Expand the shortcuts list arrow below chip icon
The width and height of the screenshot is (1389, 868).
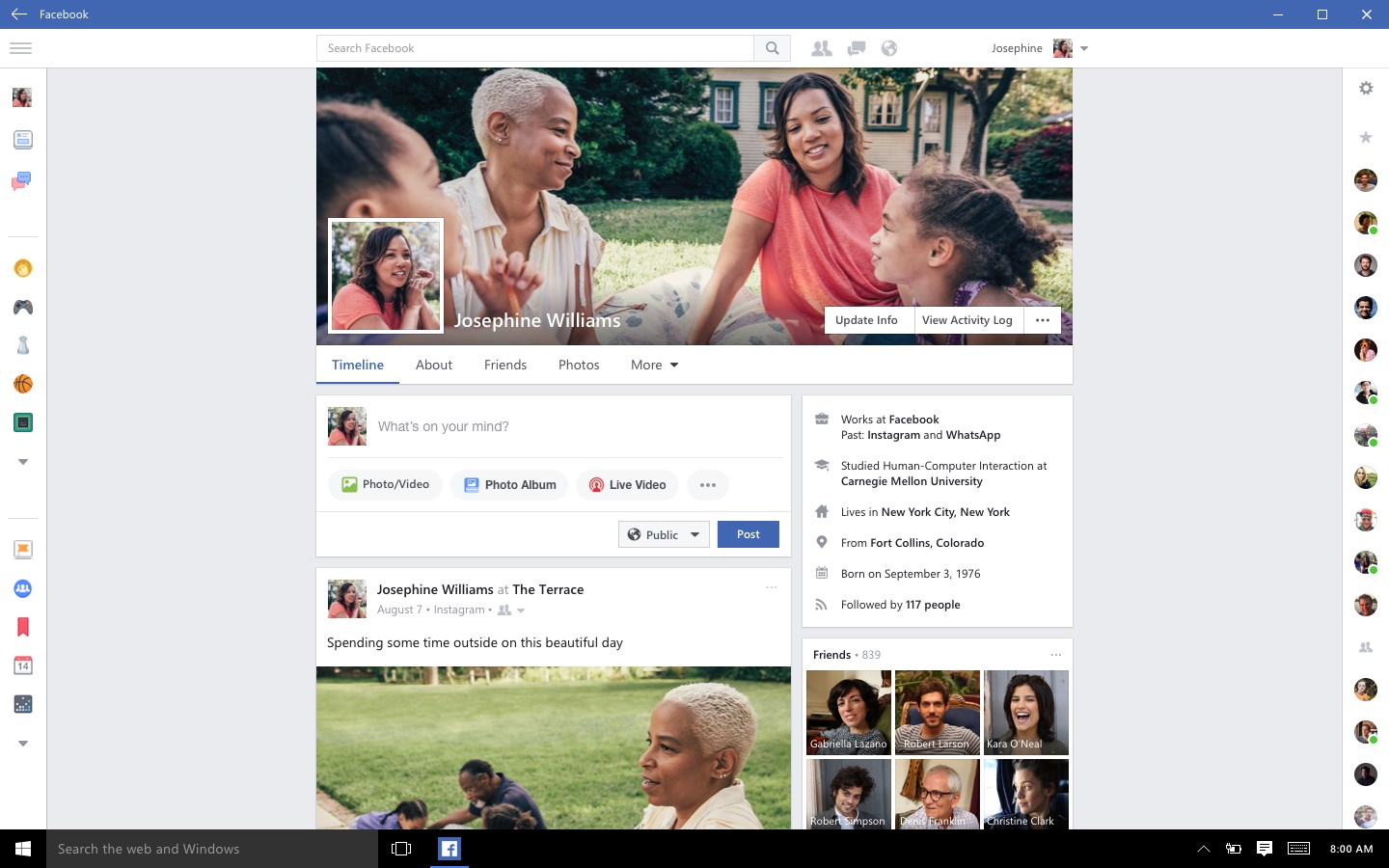coord(23,462)
